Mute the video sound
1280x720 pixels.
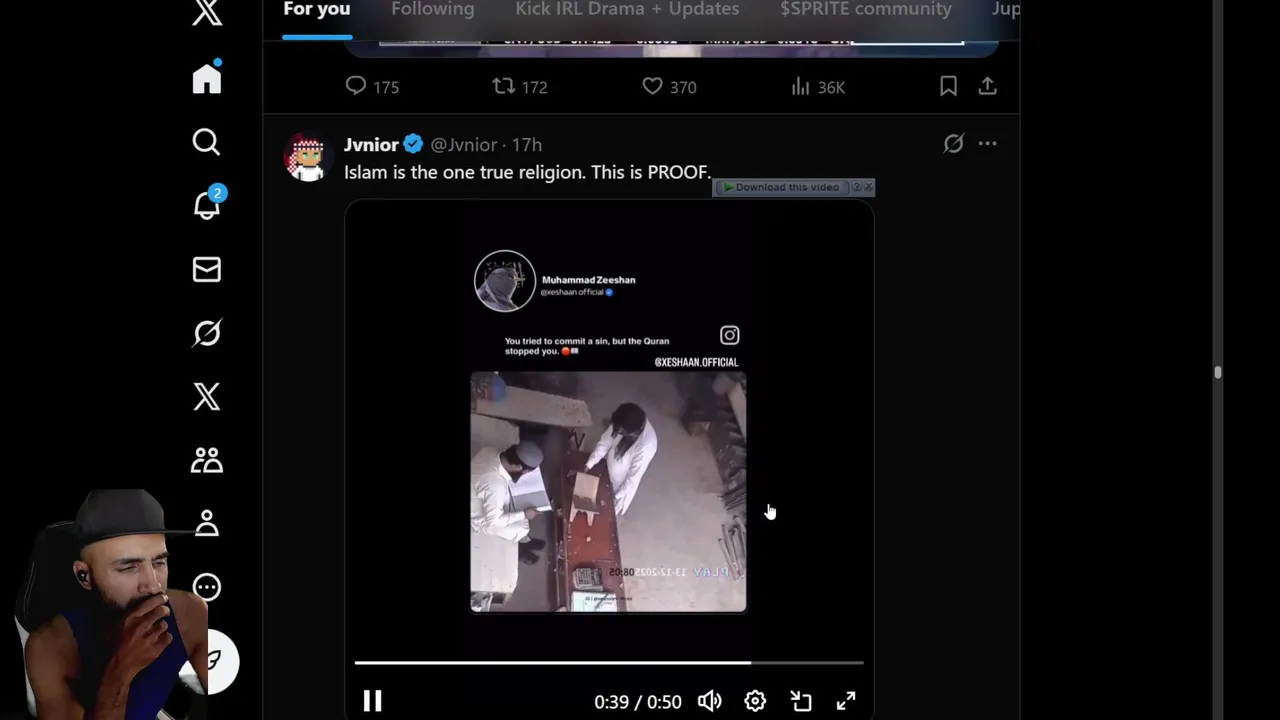click(709, 701)
